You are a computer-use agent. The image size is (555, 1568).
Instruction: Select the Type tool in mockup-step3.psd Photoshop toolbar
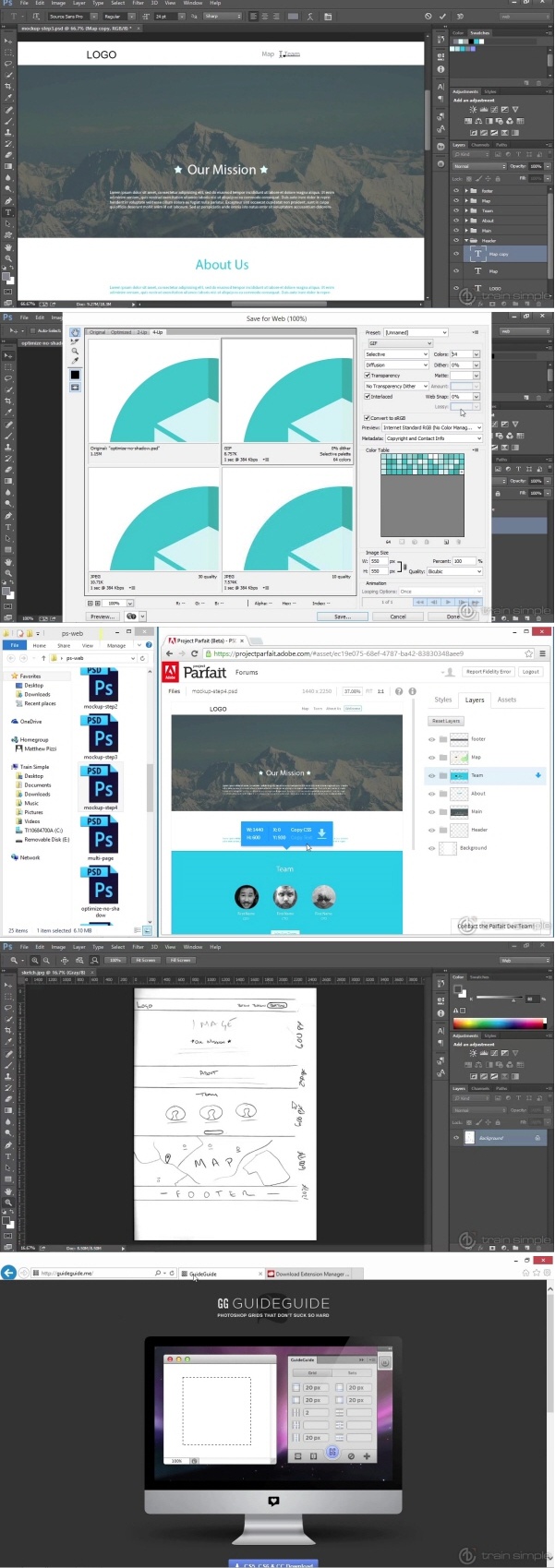tap(9, 212)
